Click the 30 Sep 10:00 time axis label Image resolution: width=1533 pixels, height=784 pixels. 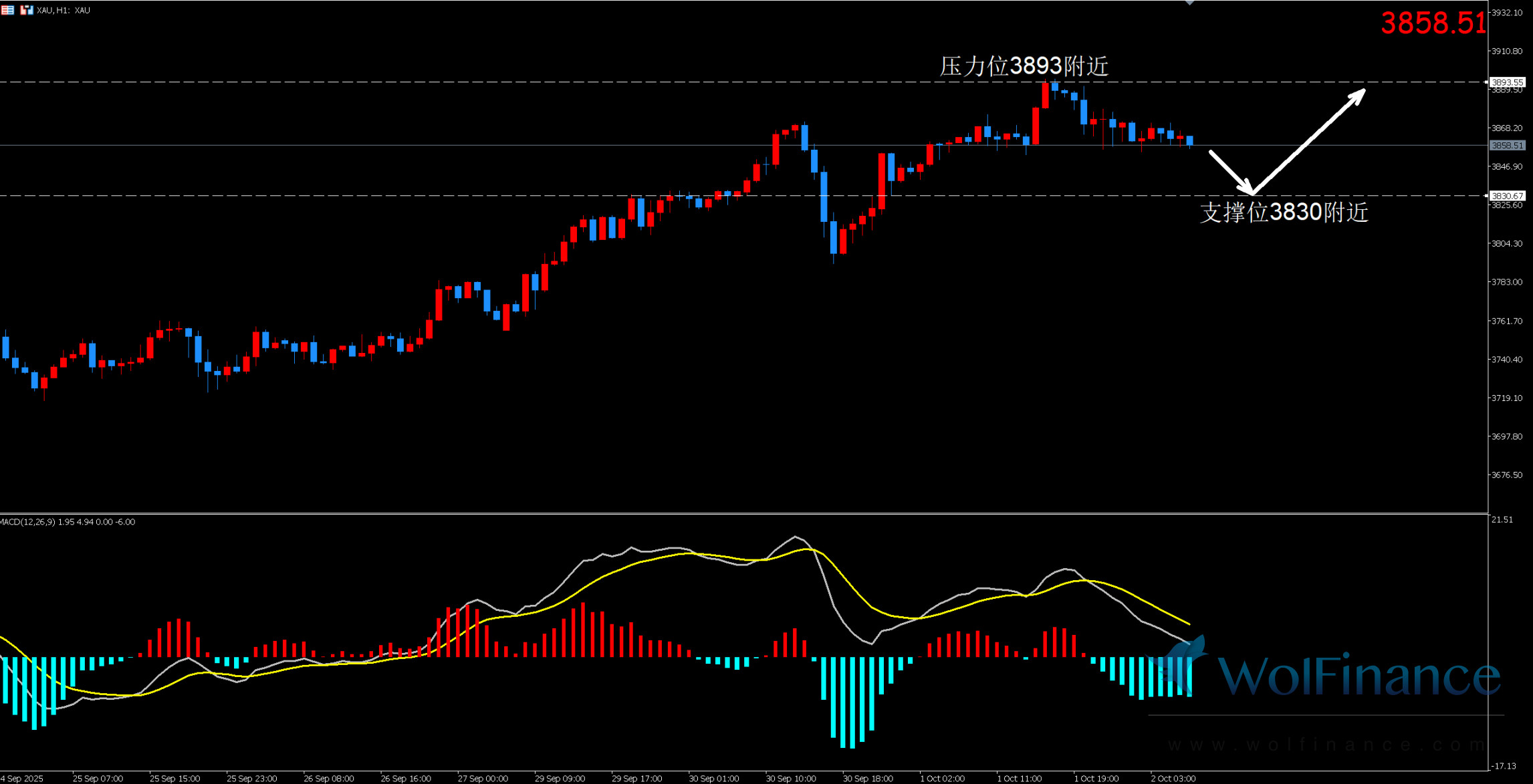click(x=790, y=779)
